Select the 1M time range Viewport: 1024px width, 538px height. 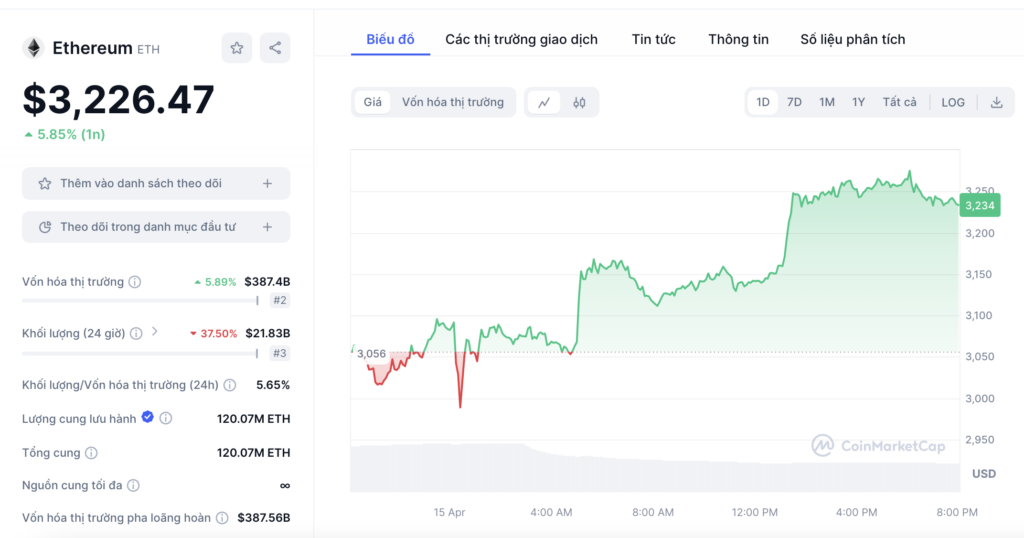[827, 103]
